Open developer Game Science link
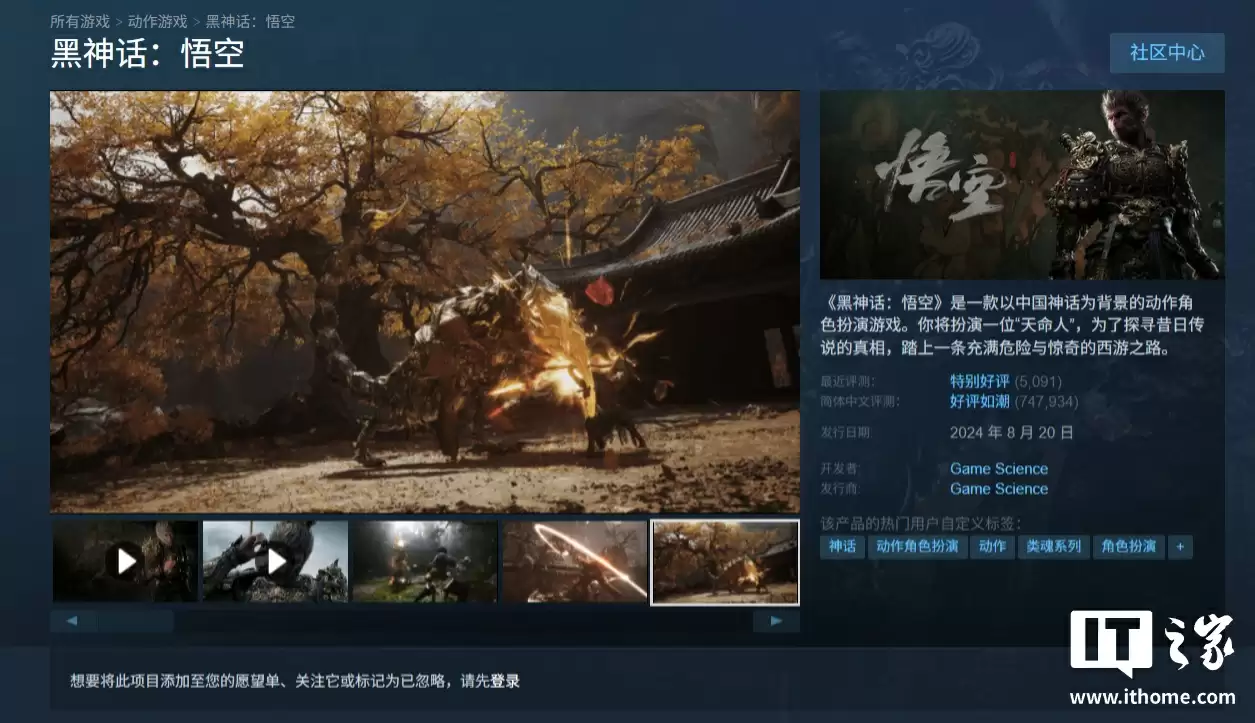Viewport: 1255px width, 723px height. [x=998, y=469]
